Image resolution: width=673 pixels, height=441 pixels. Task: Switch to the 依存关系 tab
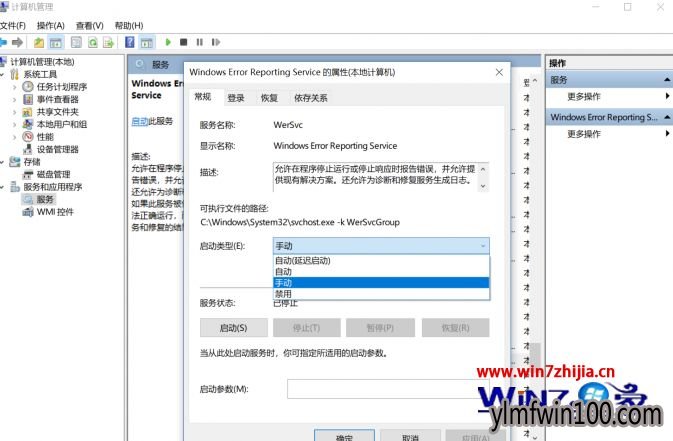pos(311,98)
